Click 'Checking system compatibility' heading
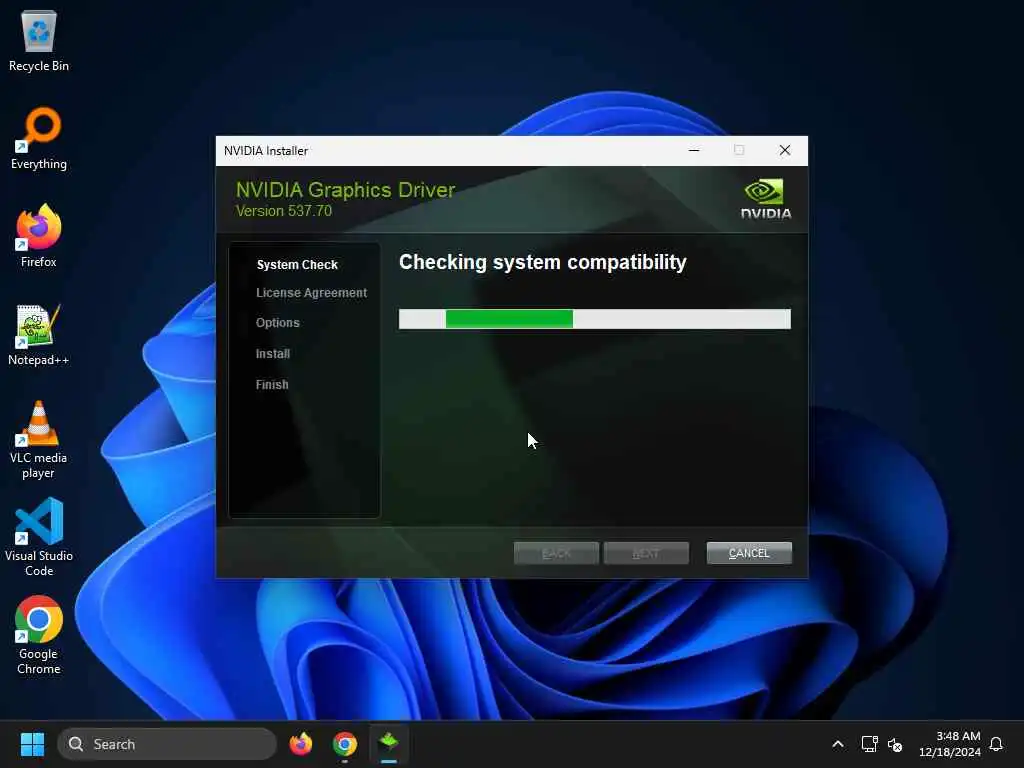 click(x=543, y=263)
